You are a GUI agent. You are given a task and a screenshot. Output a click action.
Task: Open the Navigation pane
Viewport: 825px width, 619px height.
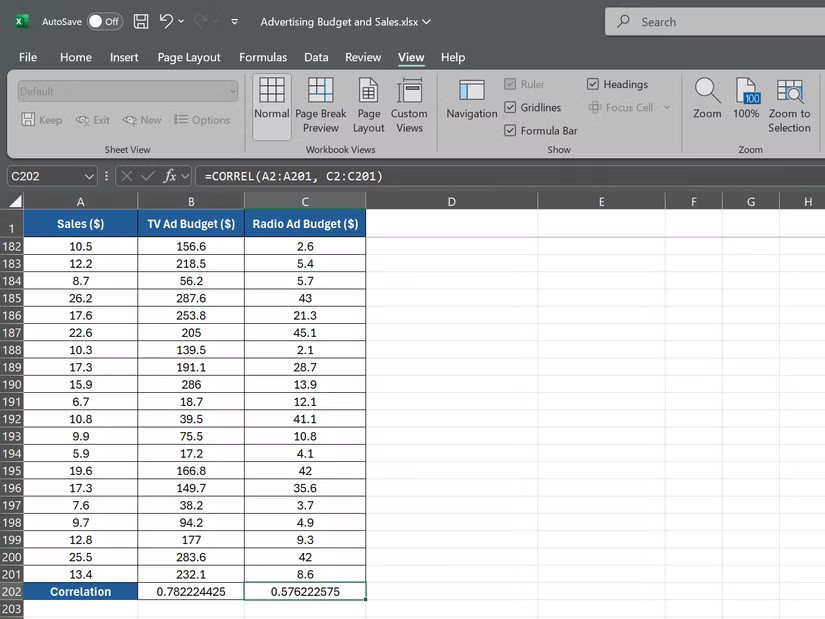[471, 100]
